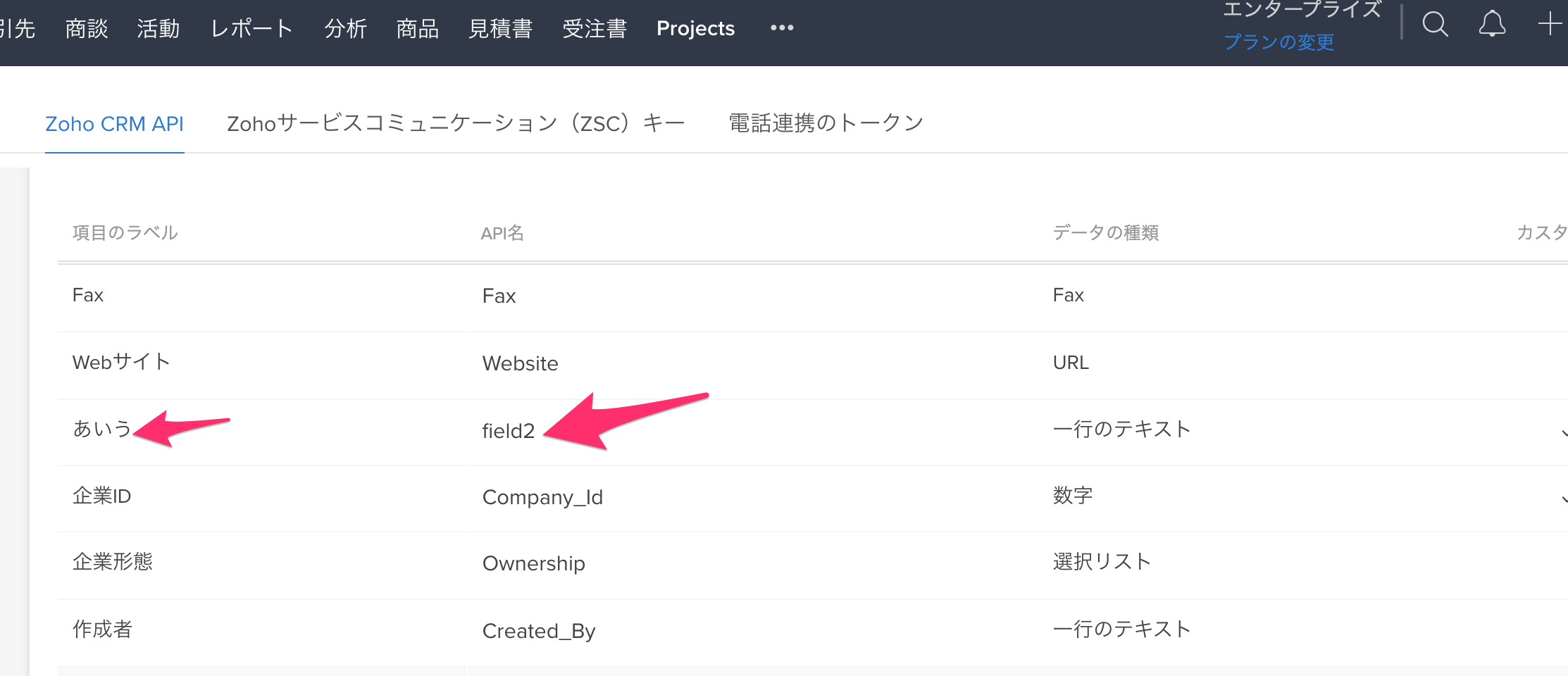
Task: Select the Zoho CRM API tab
Action: click(114, 124)
